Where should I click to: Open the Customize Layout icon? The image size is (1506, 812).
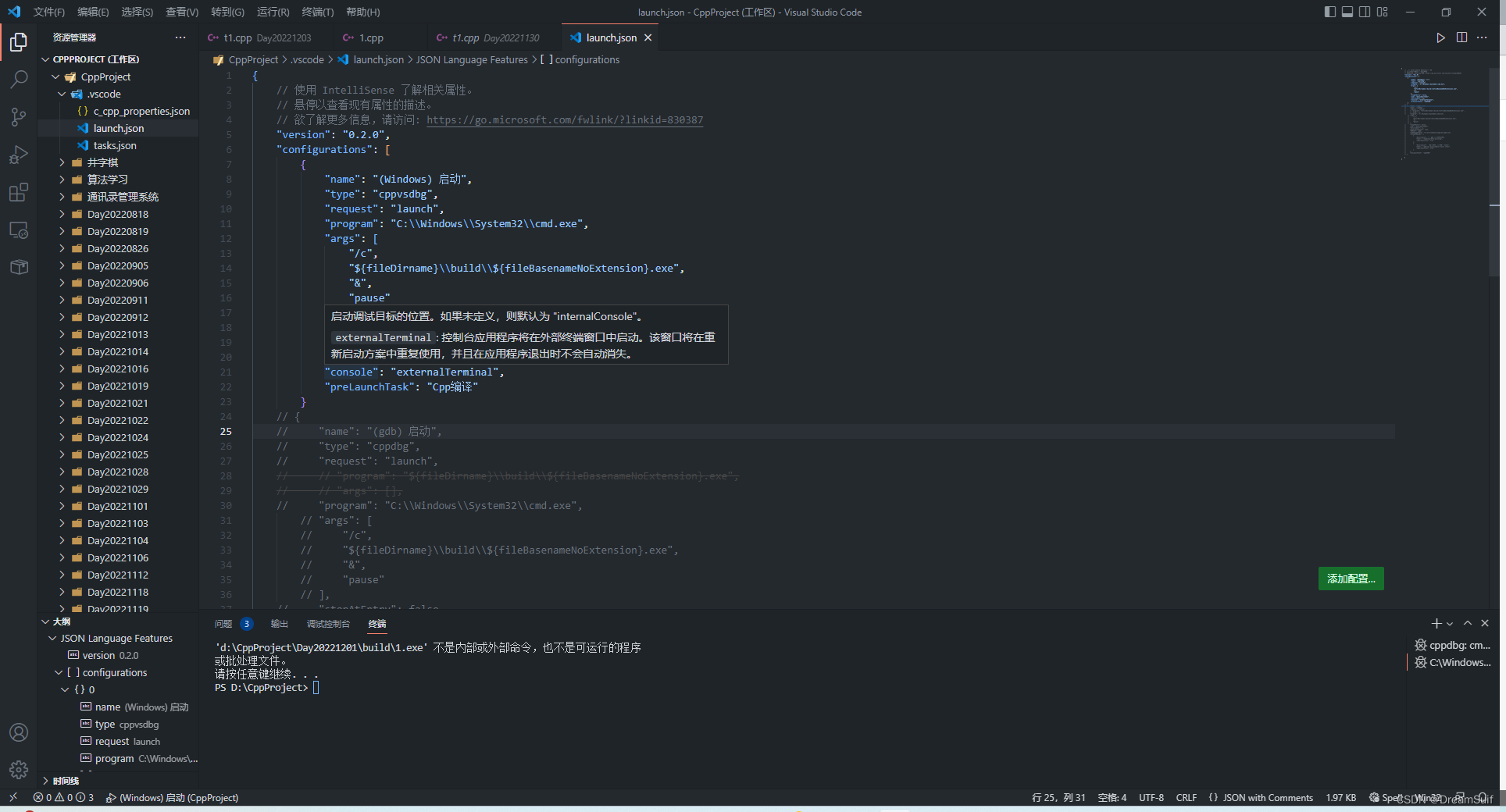1383,12
